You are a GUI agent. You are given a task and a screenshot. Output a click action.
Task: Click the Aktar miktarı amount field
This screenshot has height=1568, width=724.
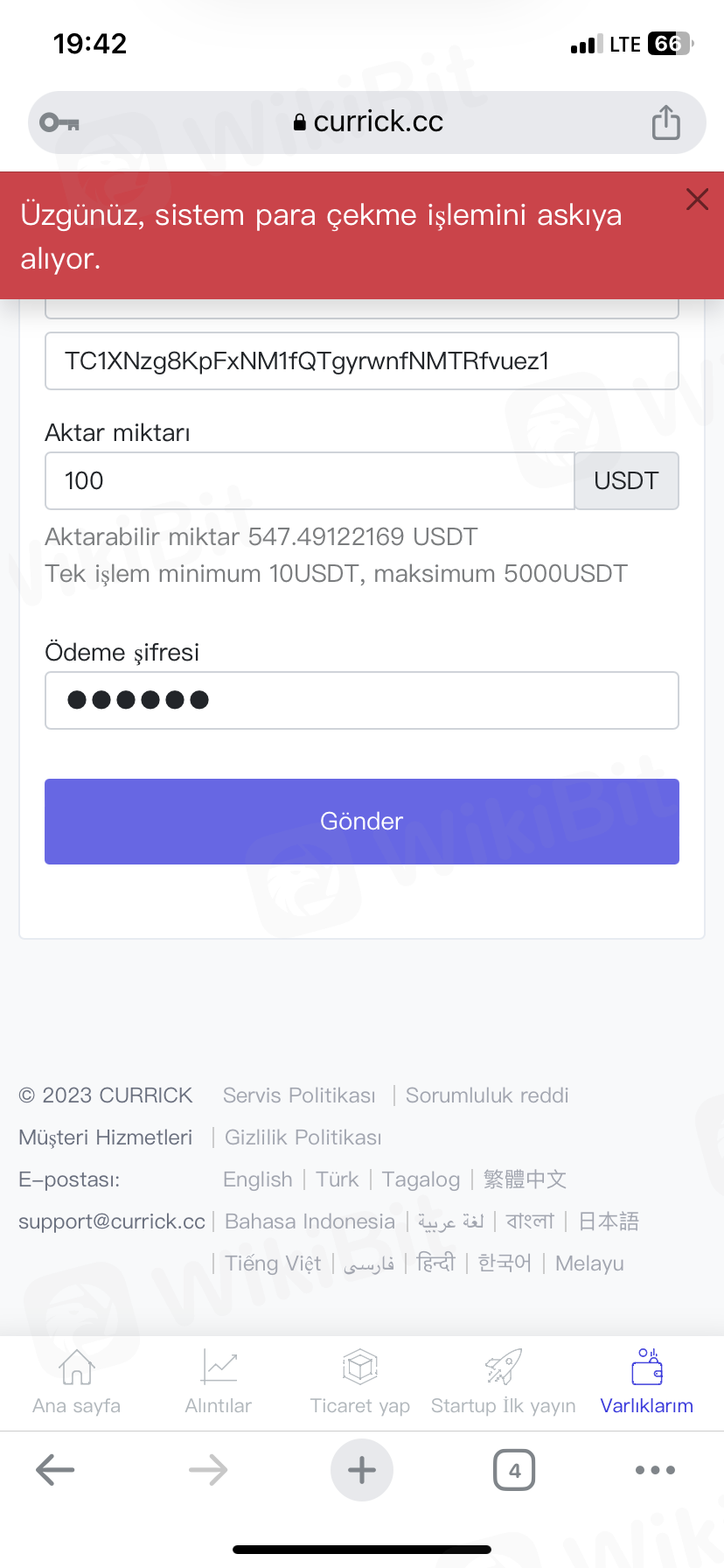pyautogui.click(x=310, y=480)
